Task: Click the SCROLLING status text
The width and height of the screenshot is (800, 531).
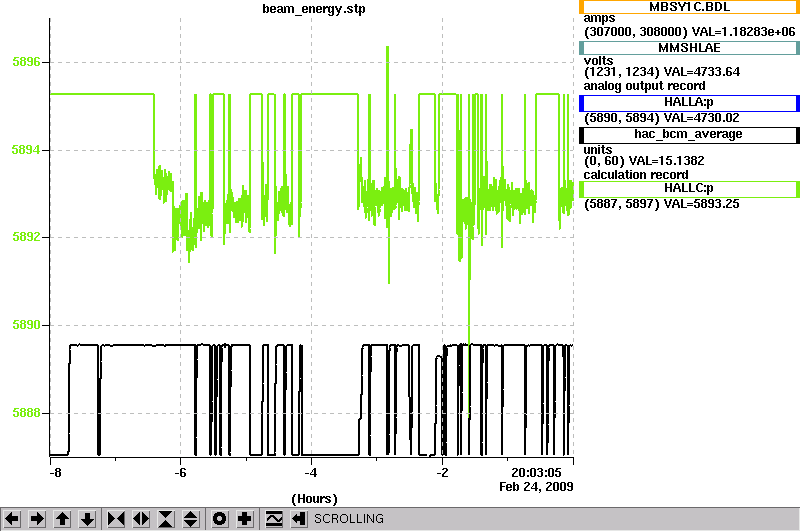Action: (x=349, y=519)
